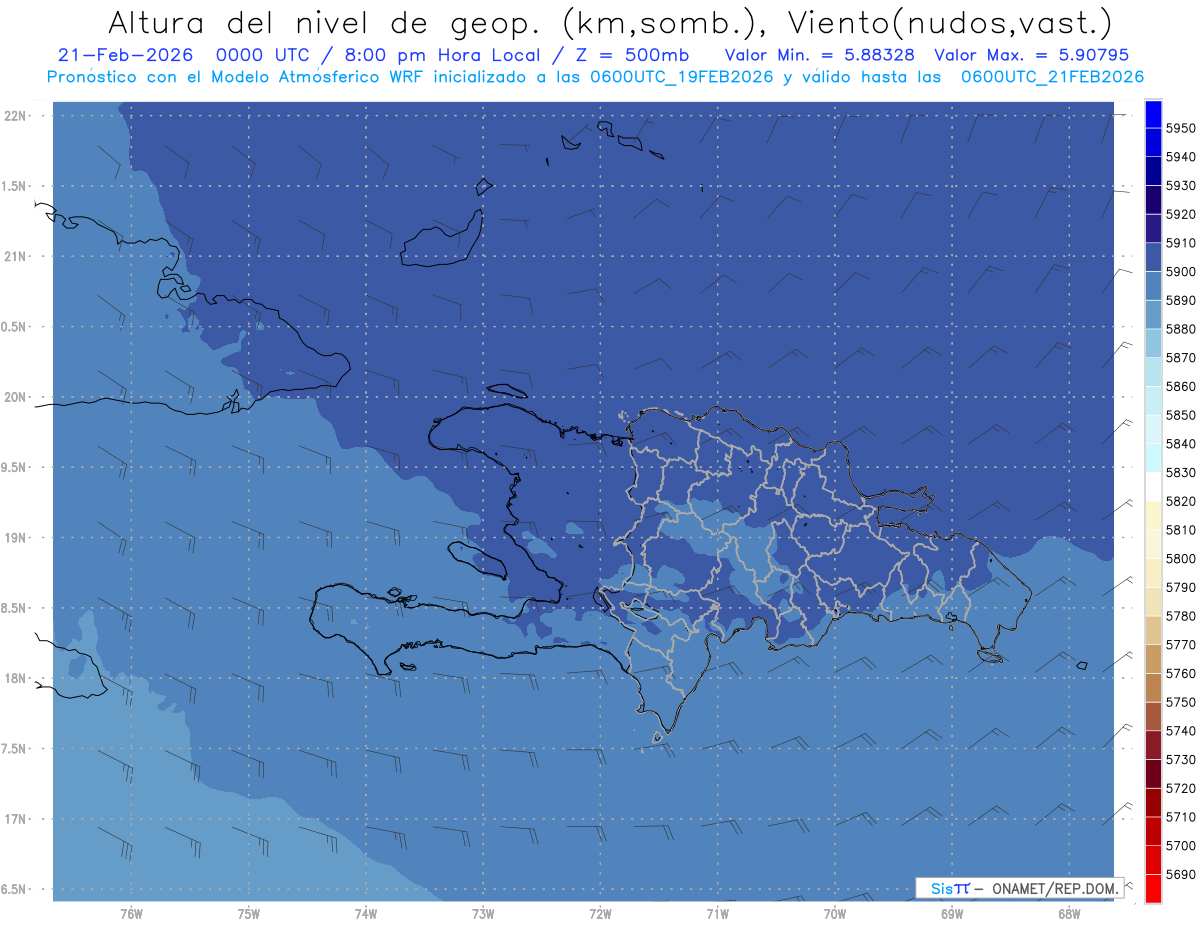Pick the color bar swatch between 5900 and 5910
The width and height of the screenshot is (1200, 927).
pos(1153,257)
